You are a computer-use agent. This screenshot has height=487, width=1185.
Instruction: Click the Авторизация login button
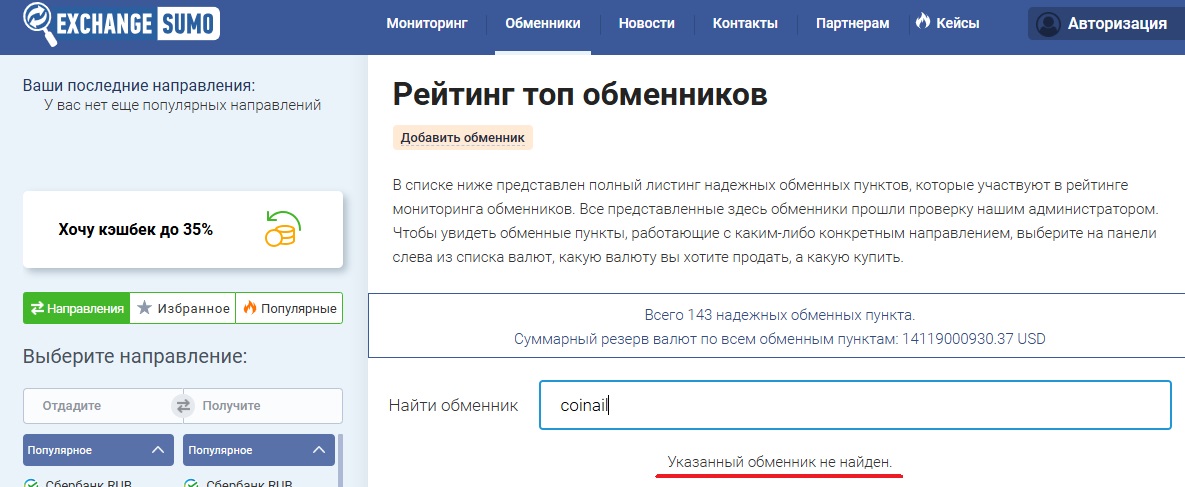click(1106, 23)
